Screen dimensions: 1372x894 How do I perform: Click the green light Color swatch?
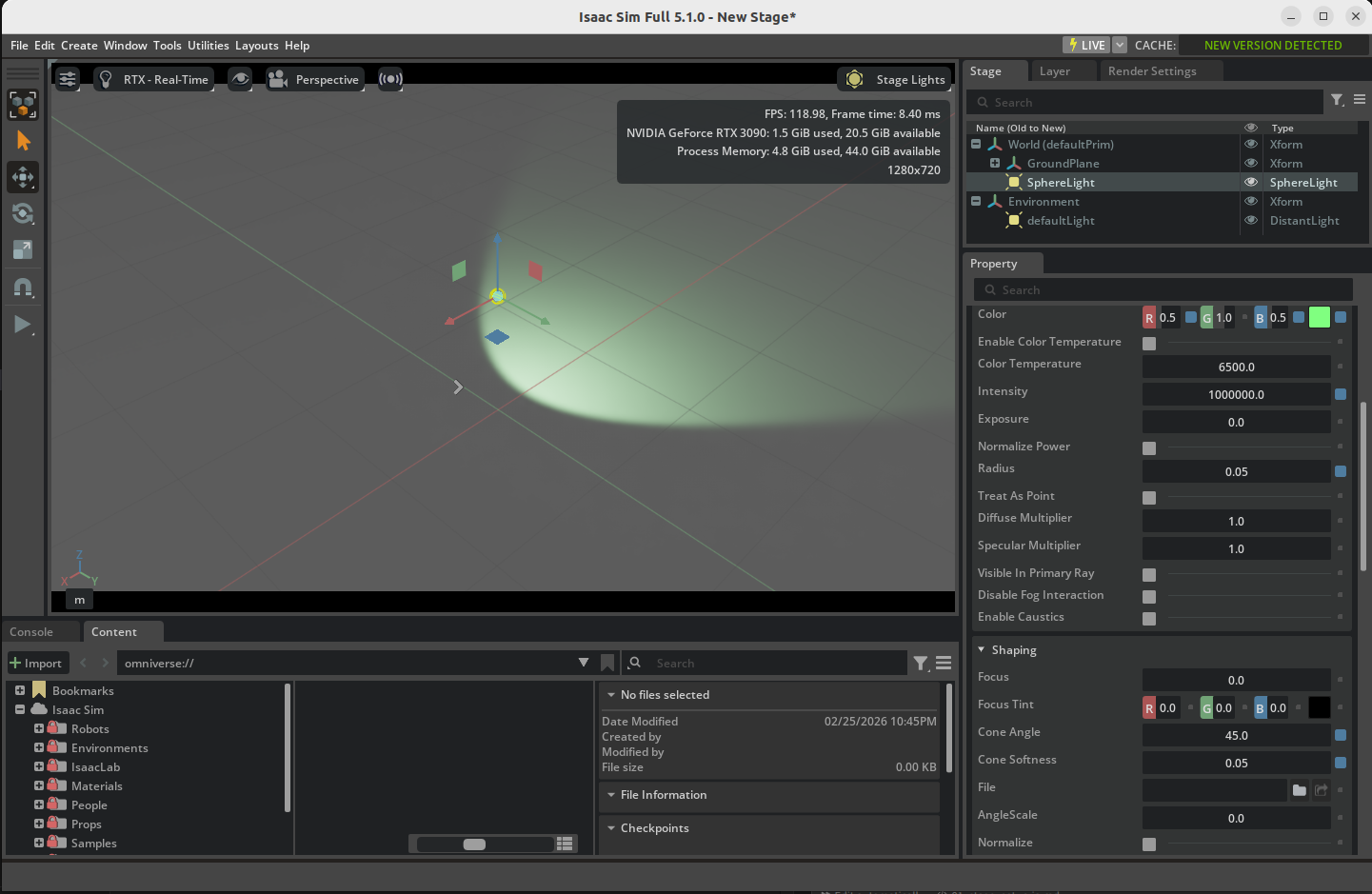[1319, 318]
